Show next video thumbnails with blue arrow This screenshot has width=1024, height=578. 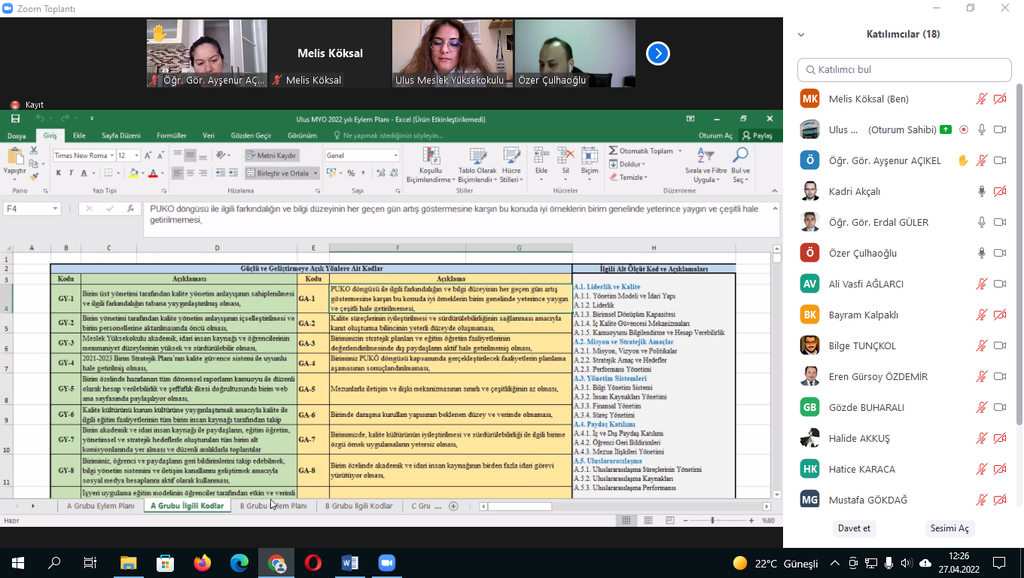[657, 53]
